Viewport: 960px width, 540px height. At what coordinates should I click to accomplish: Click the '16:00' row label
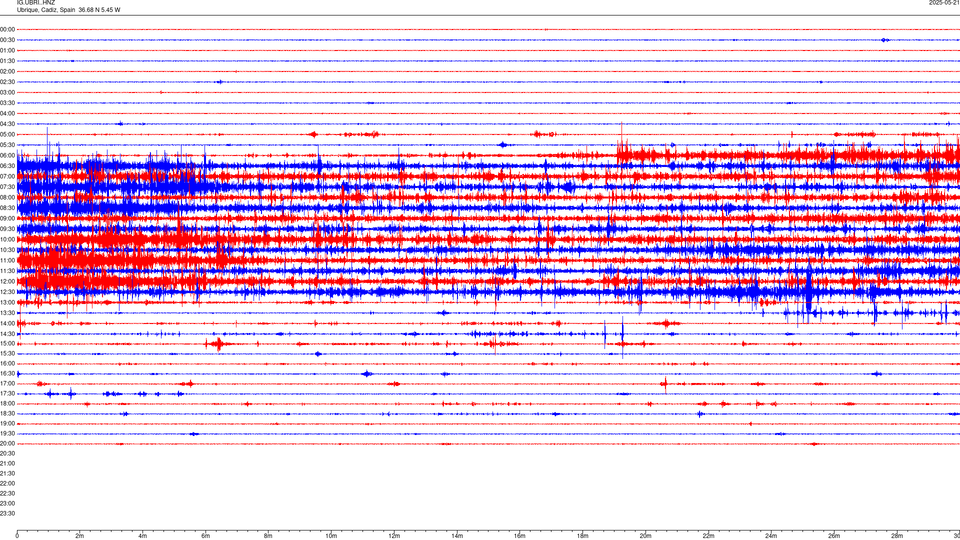coord(7,364)
